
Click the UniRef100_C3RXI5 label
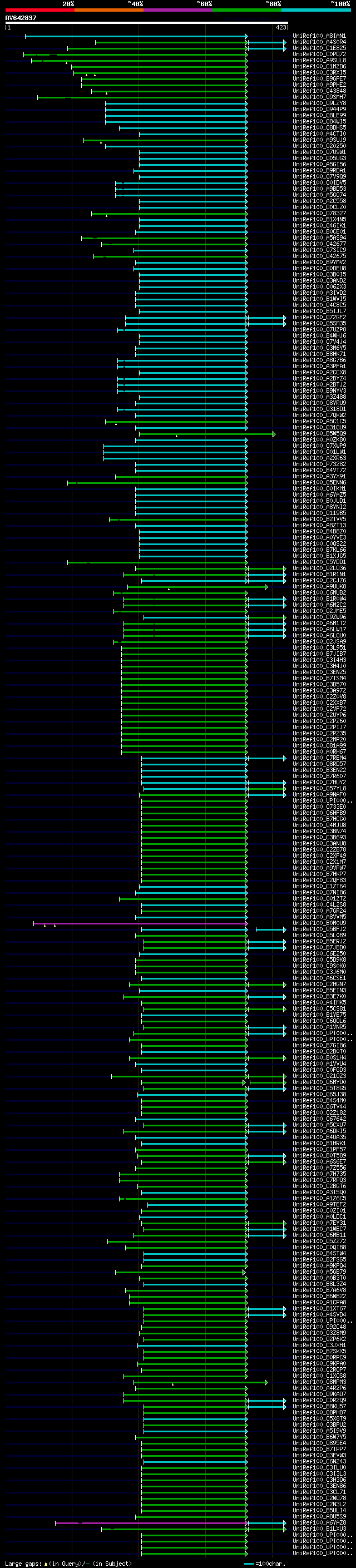click(319, 73)
